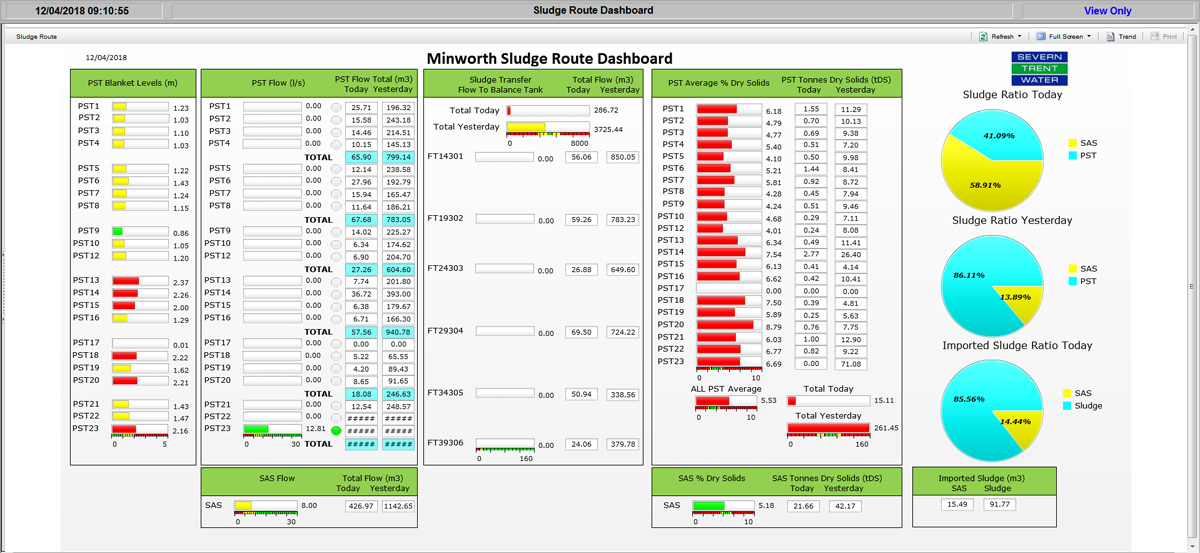1200x553 pixels.
Task: Click the PST23 blanket level gauge bar
Action: tap(138, 429)
